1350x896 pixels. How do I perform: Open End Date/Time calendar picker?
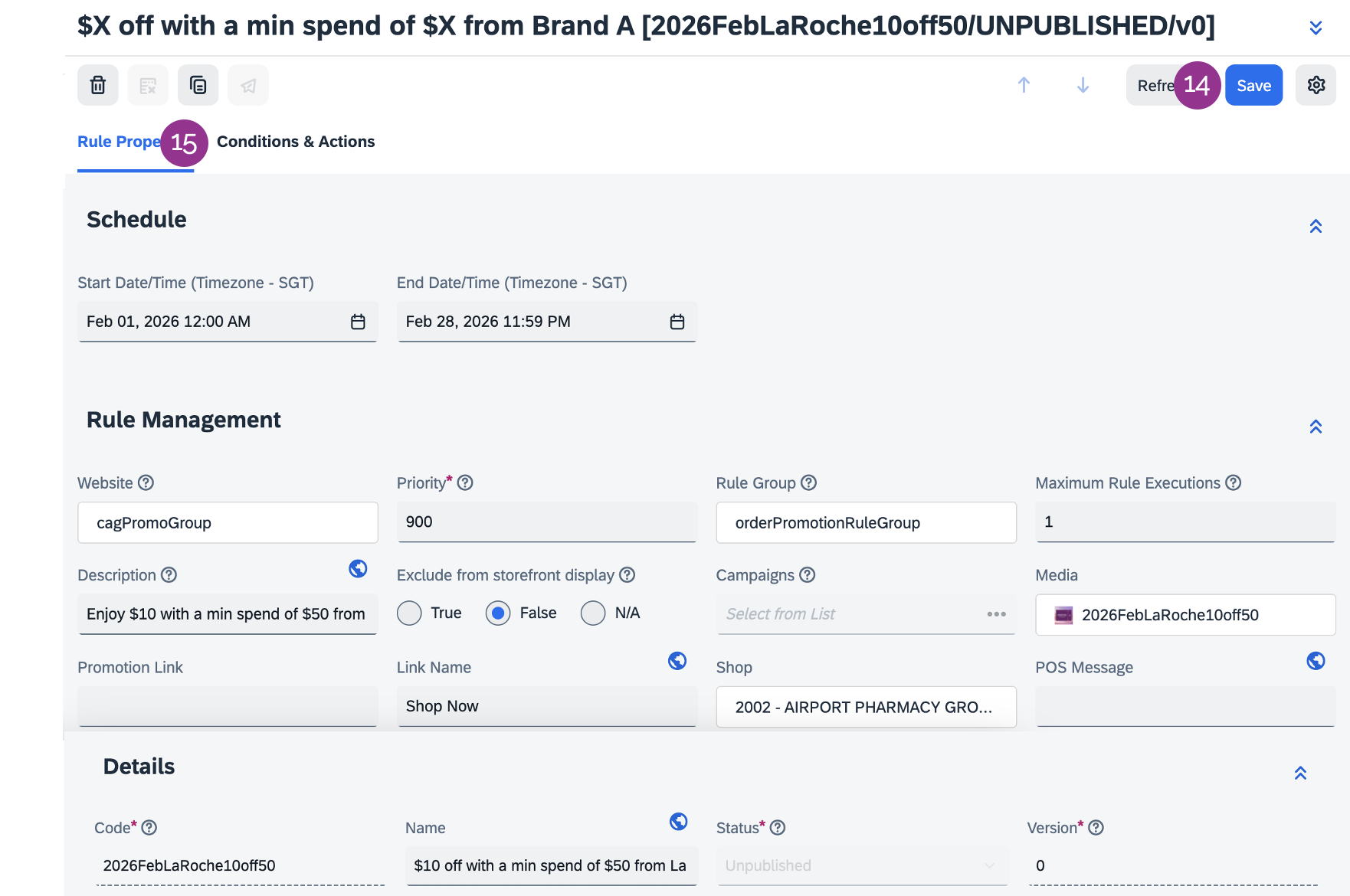click(x=677, y=322)
